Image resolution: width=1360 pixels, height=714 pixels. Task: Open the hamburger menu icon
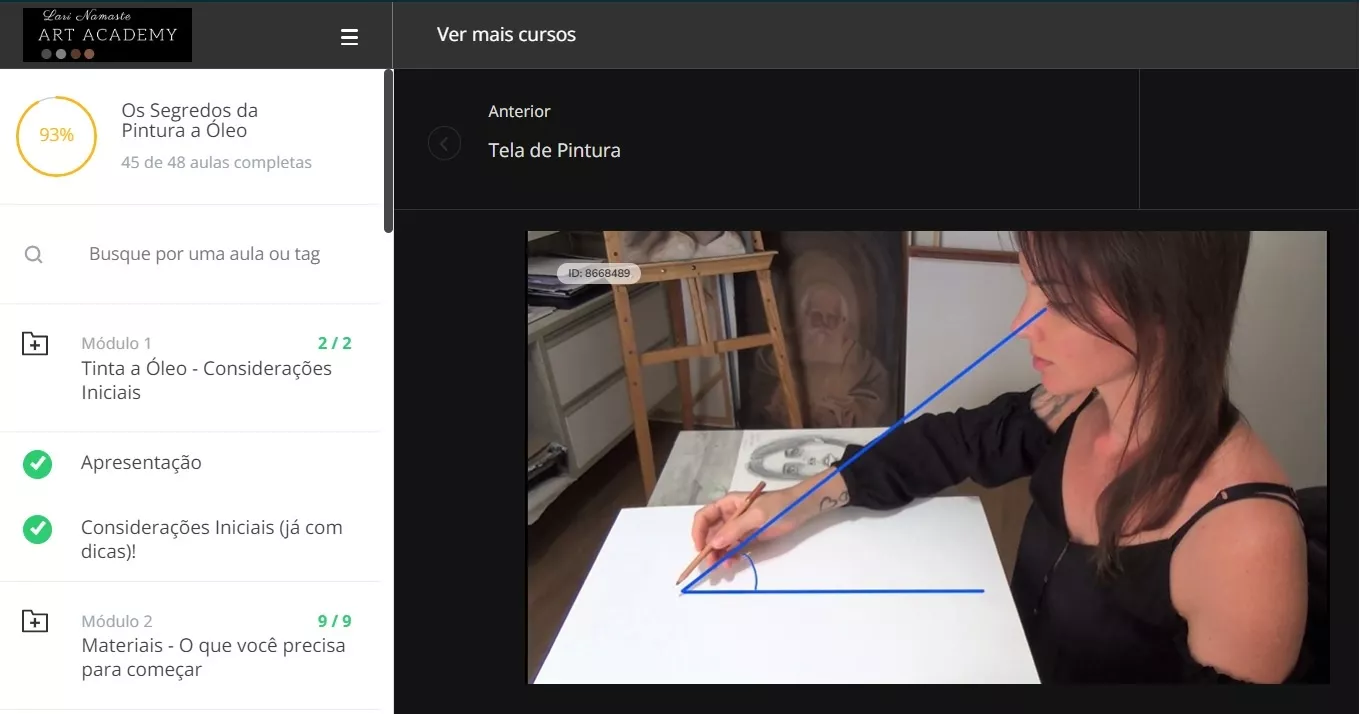[349, 37]
